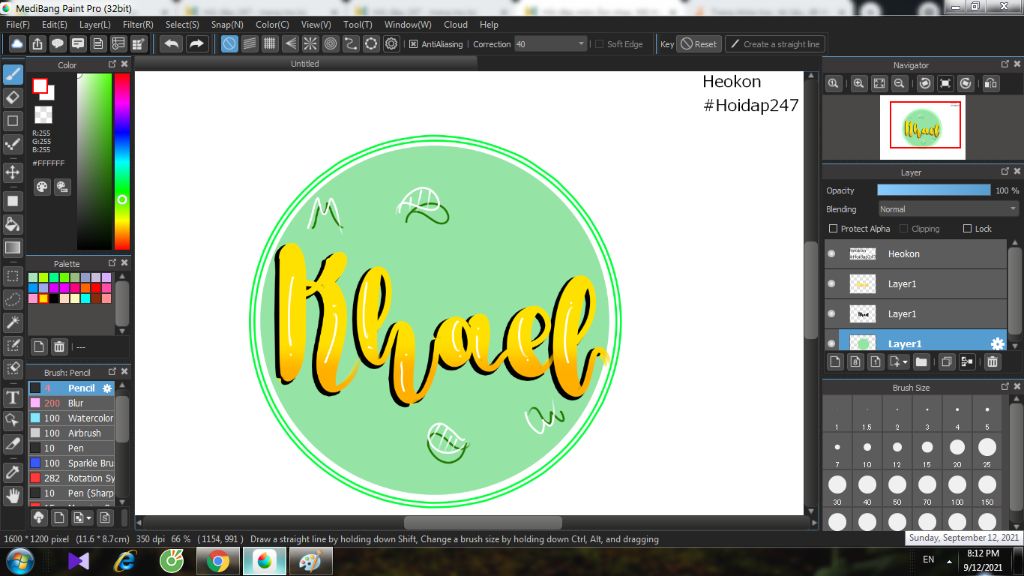Open the File menu
This screenshot has width=1024, height=576.
tap(18, 25)
